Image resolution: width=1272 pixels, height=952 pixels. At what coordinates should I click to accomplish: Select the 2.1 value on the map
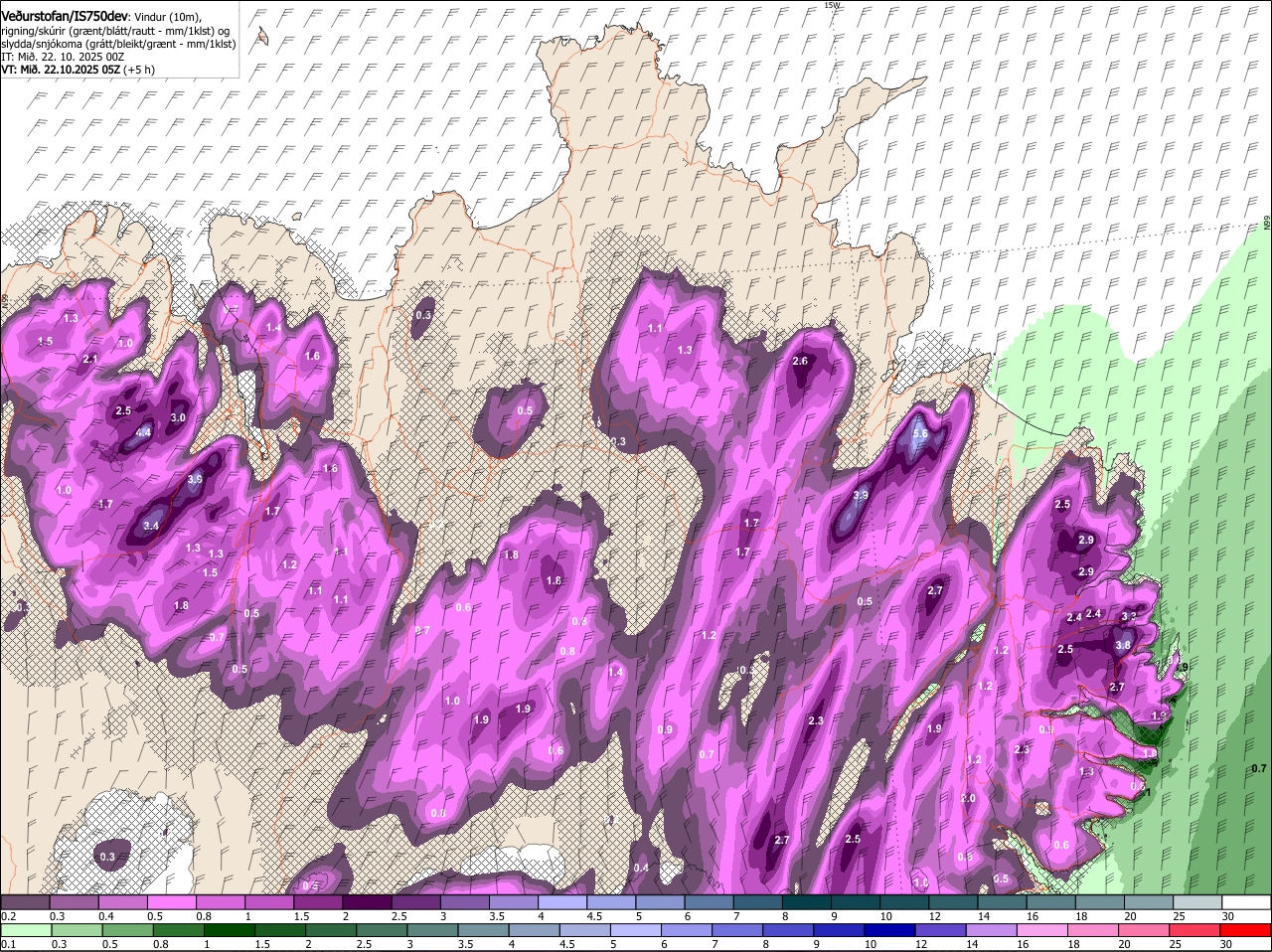coord(90,359)
